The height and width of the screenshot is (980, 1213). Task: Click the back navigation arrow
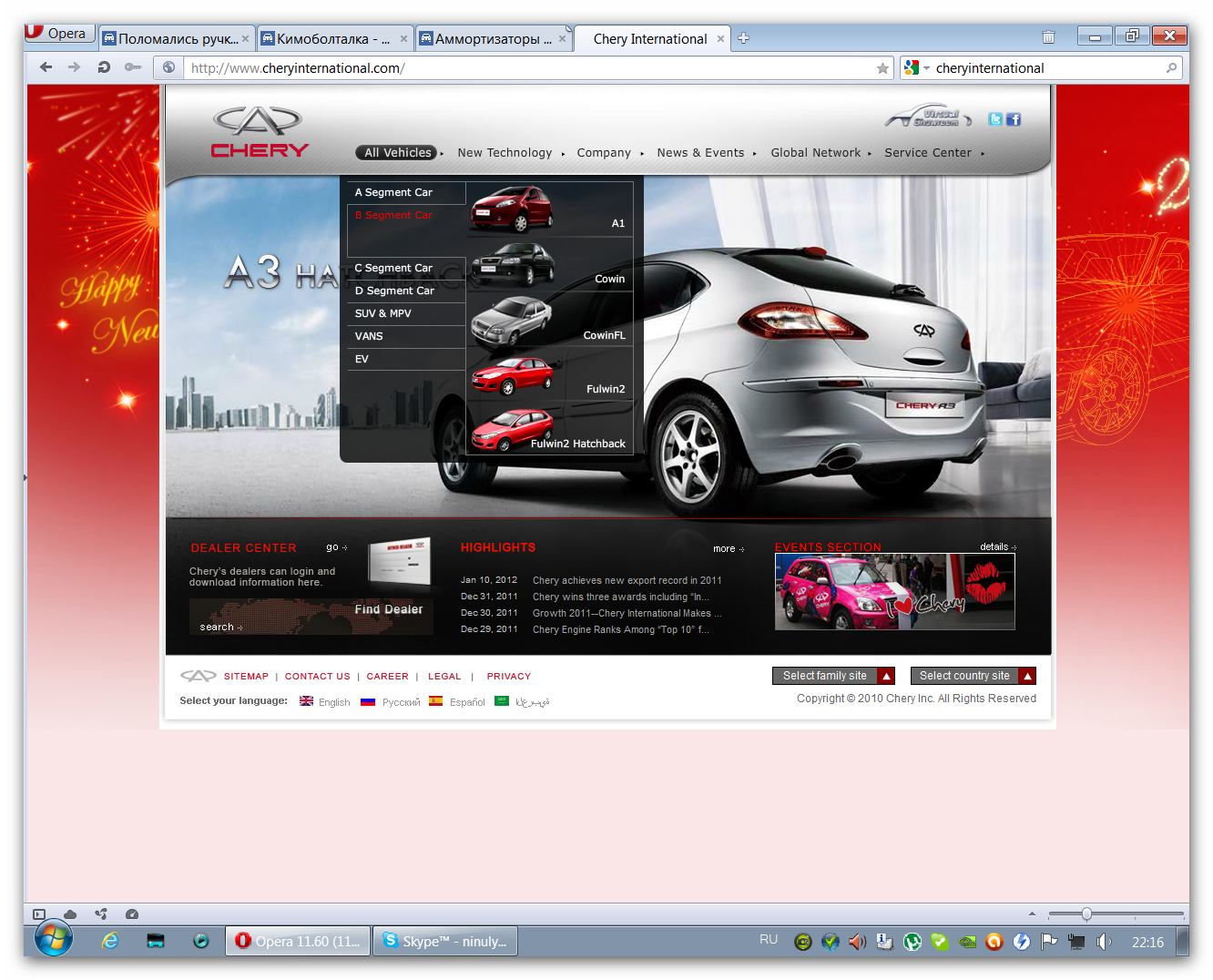[46, 67]
